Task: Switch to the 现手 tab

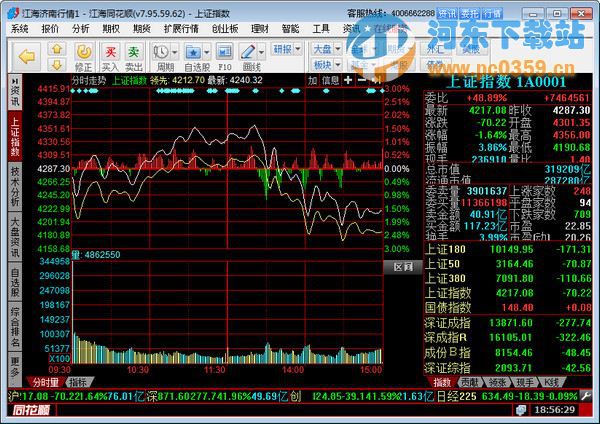Action: point(525,382)
